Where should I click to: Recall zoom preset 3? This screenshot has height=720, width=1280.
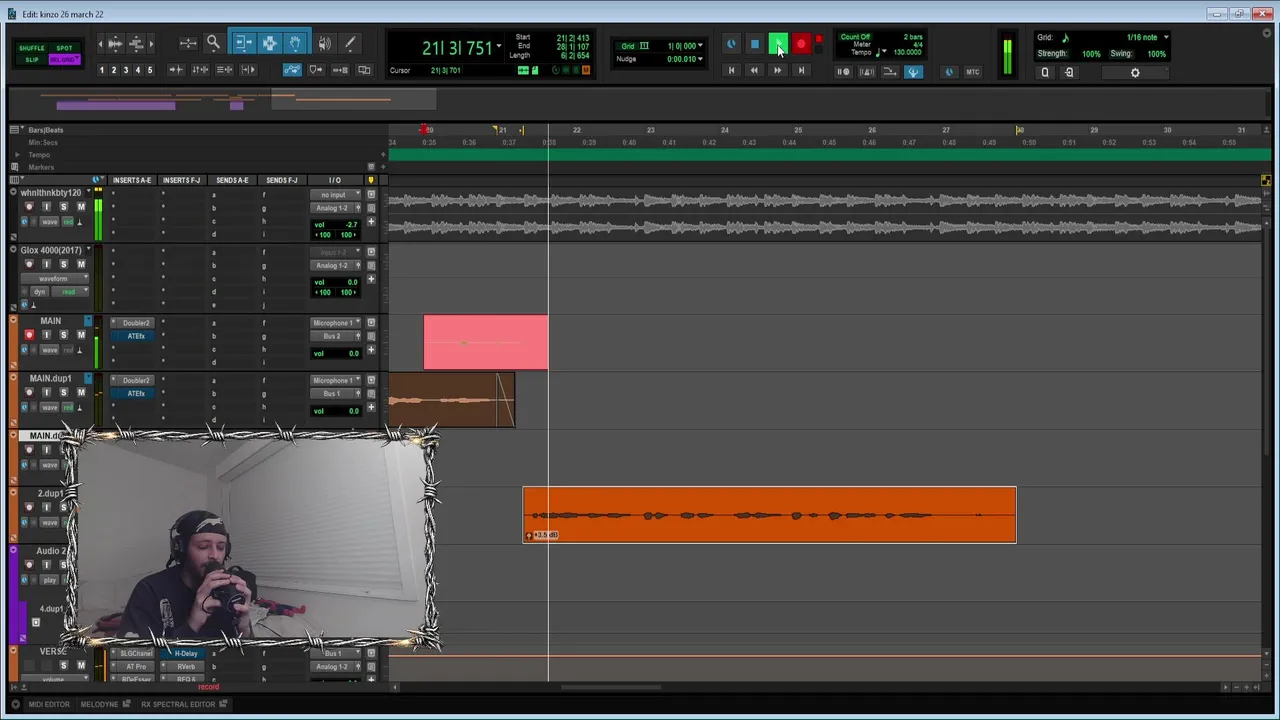125,70
